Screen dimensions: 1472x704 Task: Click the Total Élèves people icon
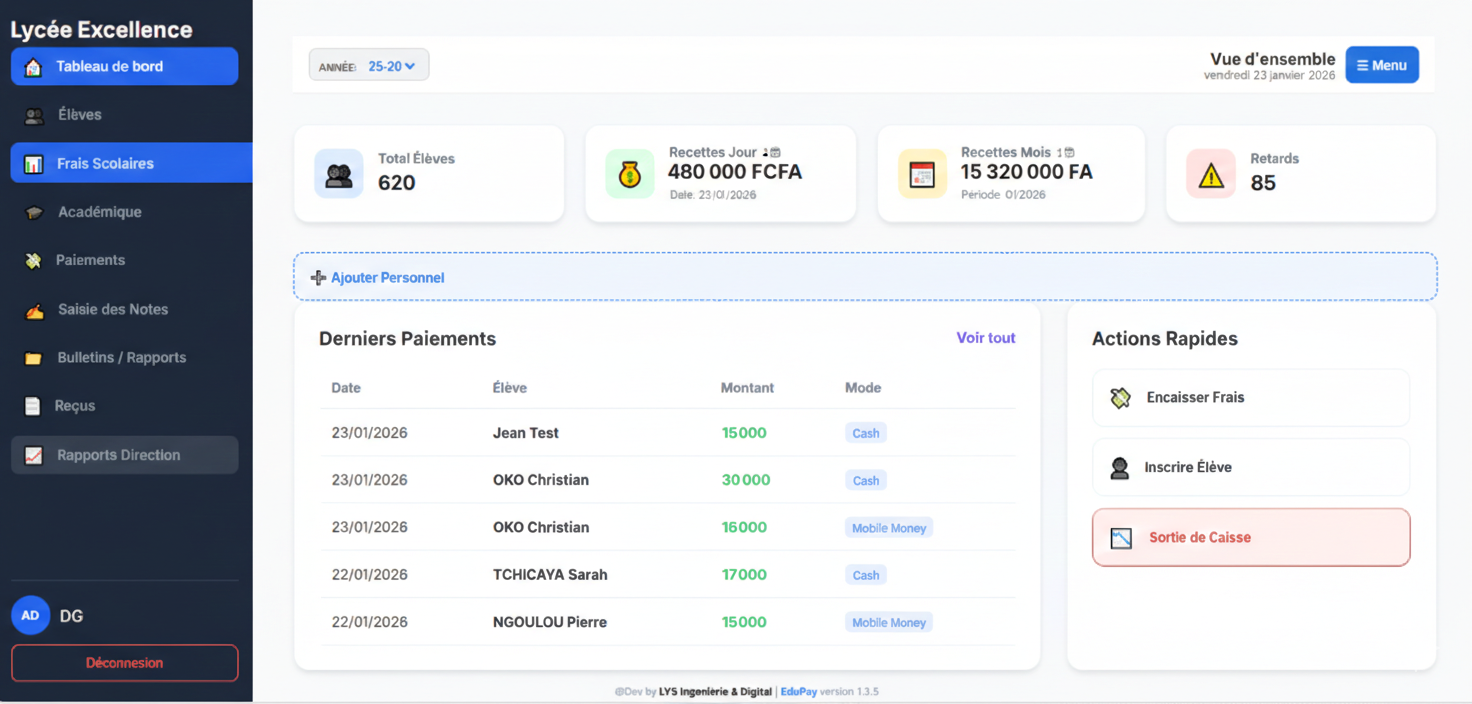click(x=338, y=173)
